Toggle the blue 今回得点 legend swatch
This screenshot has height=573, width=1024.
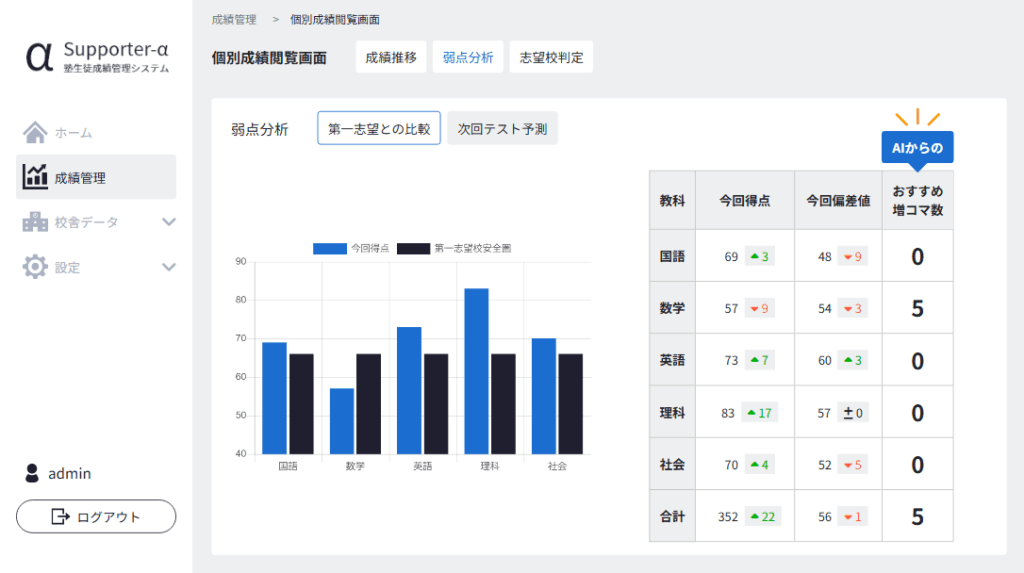(x=330, y=248)
